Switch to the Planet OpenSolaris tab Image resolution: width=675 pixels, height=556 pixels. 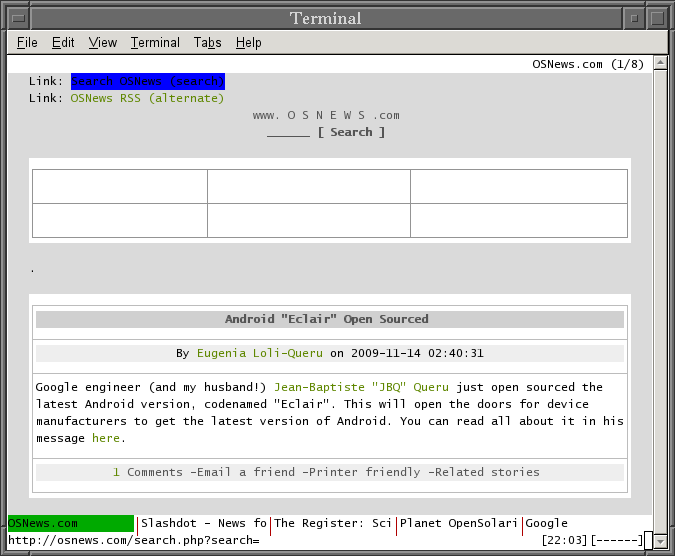459,523
